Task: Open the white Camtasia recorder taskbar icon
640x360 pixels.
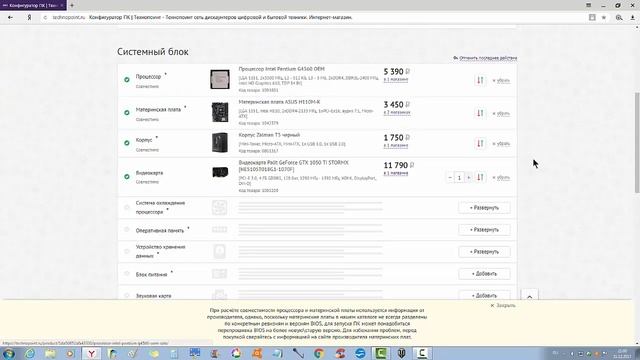Action: pos(422,353)
